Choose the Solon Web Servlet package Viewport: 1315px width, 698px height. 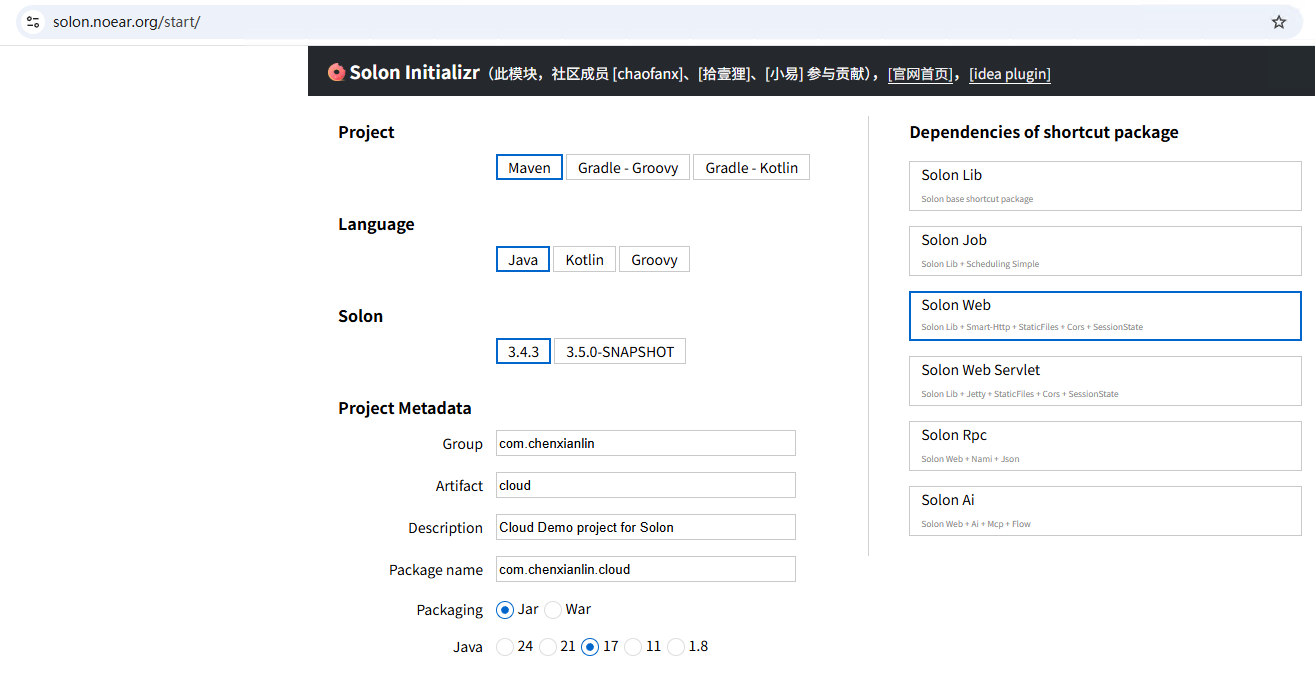[1105, 381]
